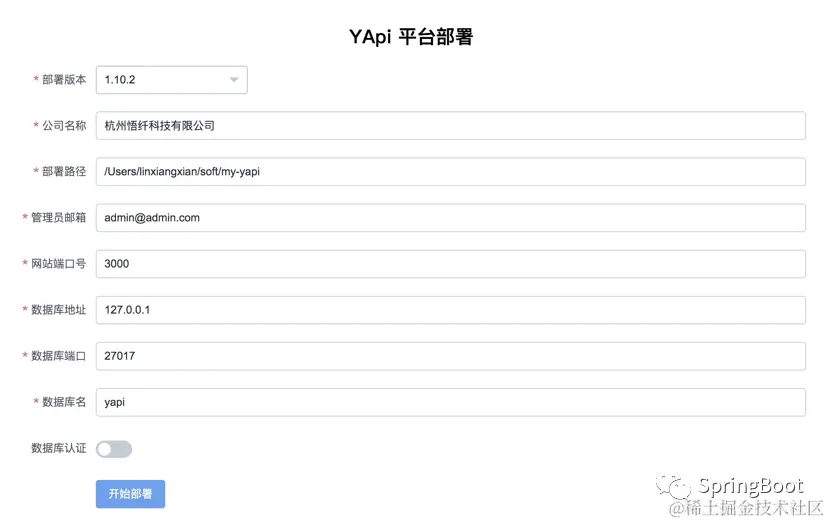Image resolution: width=830 pixels, height=524 pixels.
Task: Click the 数据库地址 field label
Action: 58,310
